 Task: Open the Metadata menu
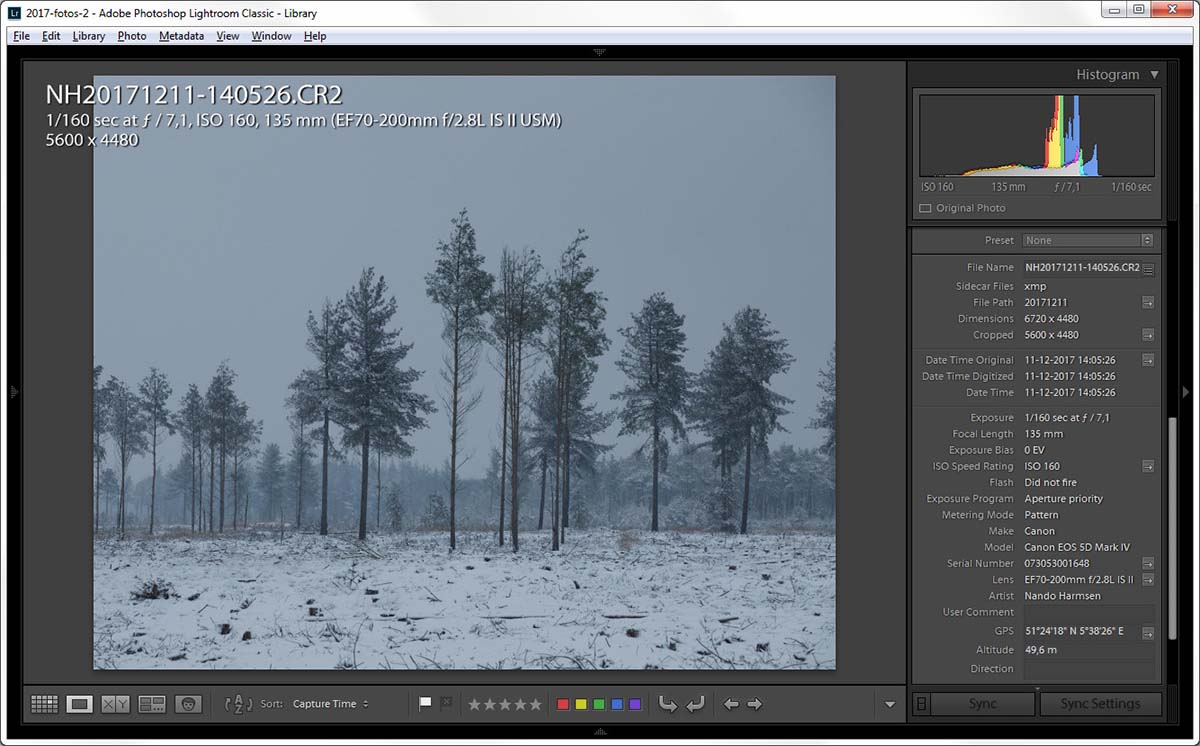click(181, 36)
